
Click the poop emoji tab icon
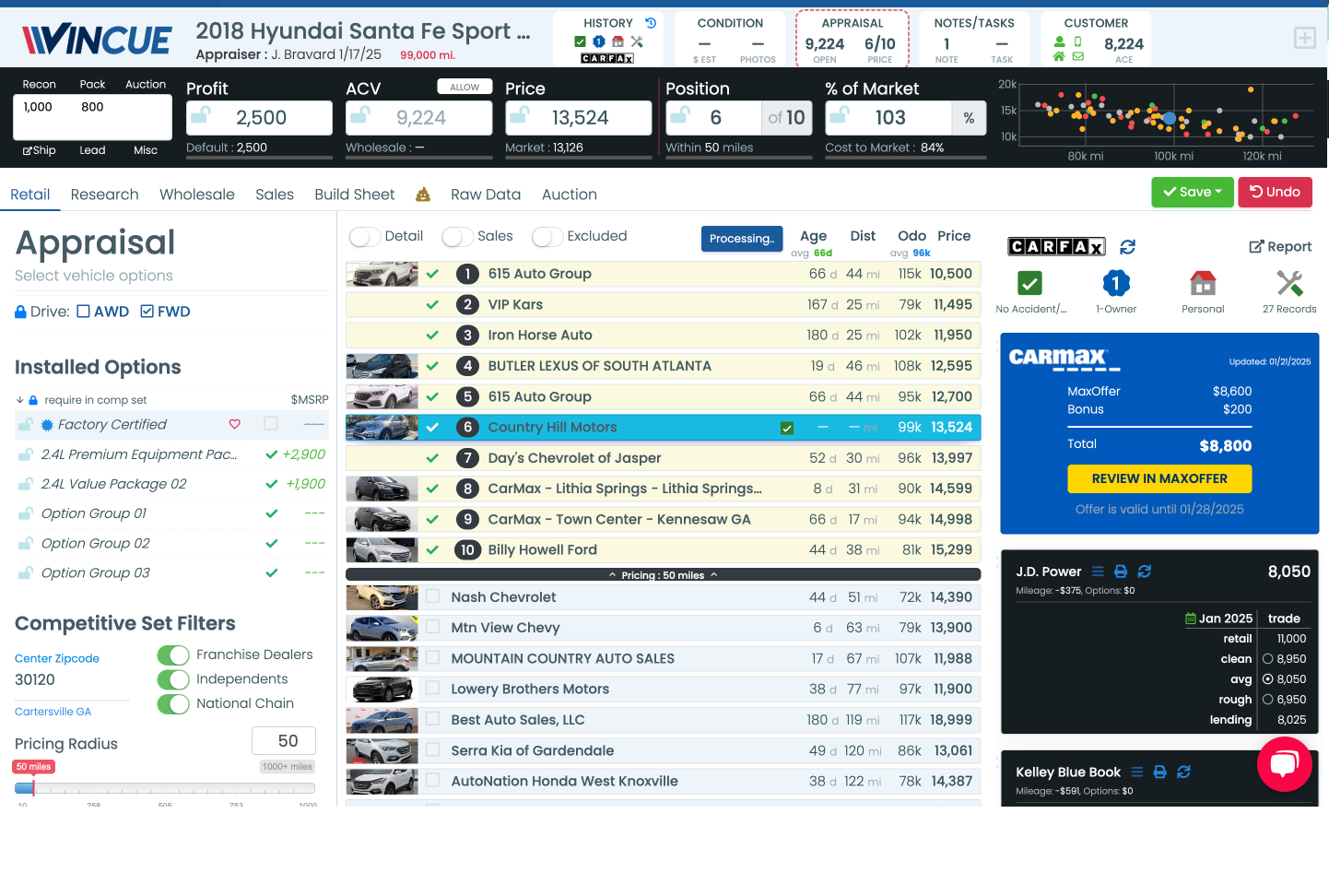423,195
